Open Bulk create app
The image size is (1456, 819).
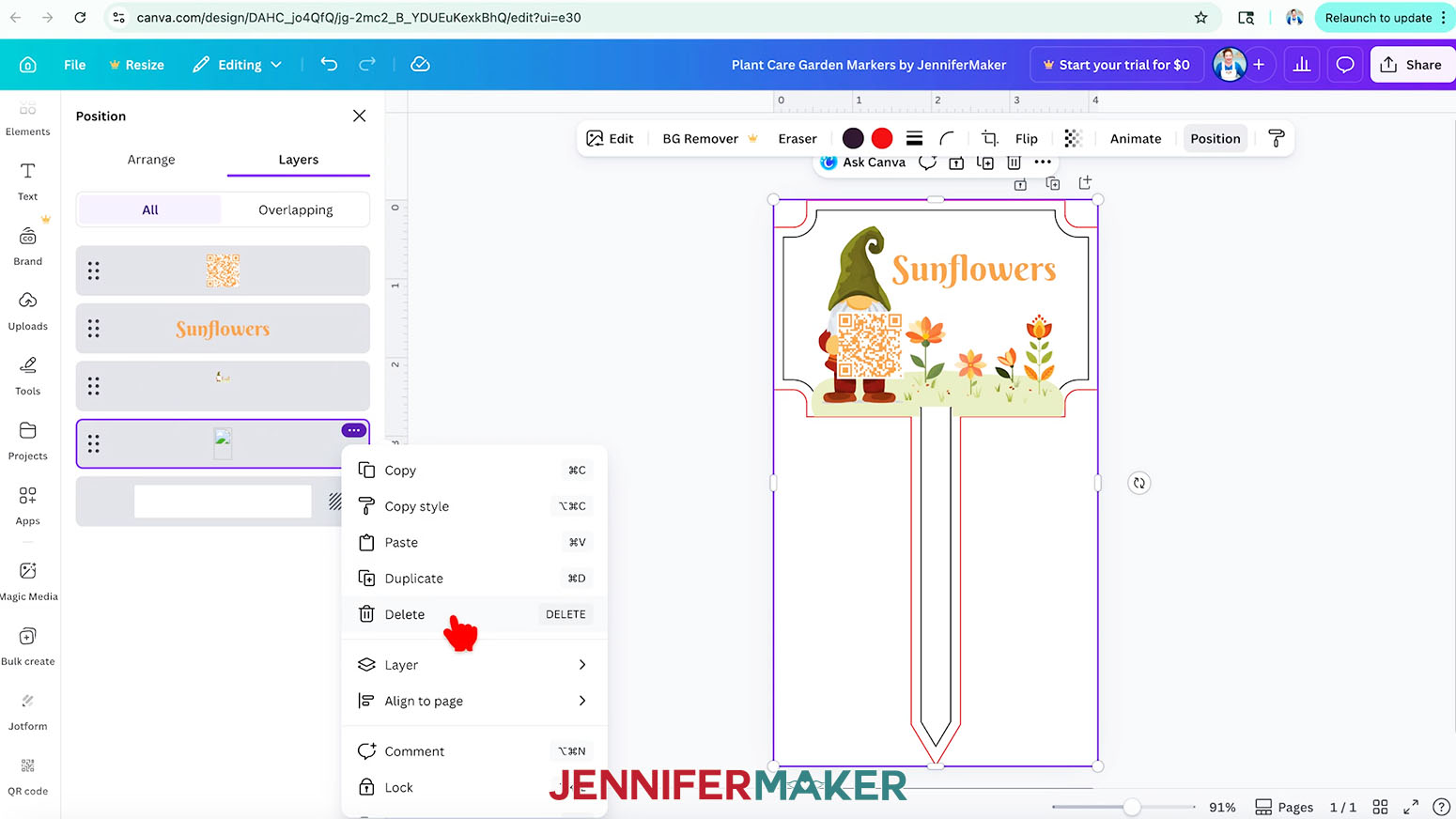click(x=28, y=646)
